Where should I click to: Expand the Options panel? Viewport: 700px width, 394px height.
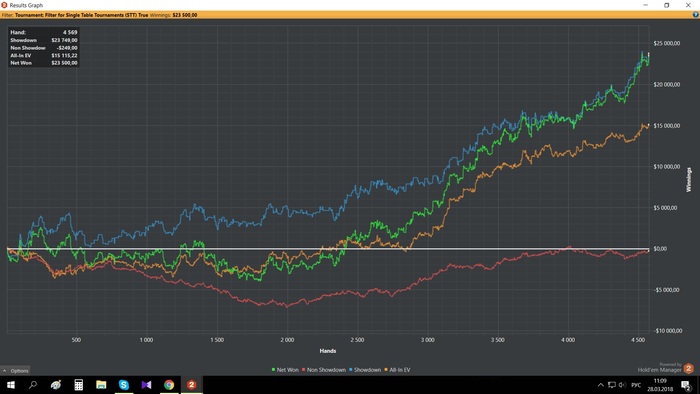coord(15,370)
